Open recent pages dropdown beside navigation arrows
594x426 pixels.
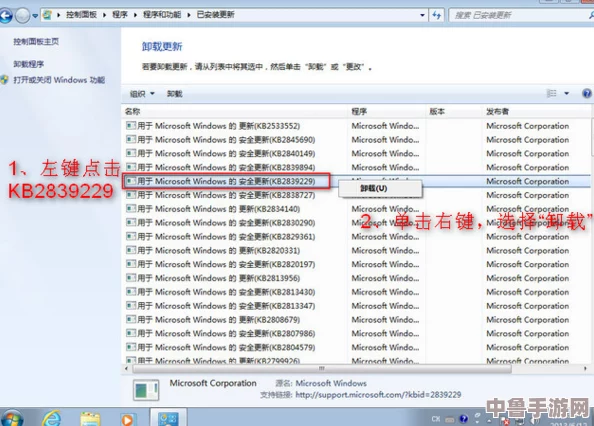pyautogui.click(x=35, y=16)
